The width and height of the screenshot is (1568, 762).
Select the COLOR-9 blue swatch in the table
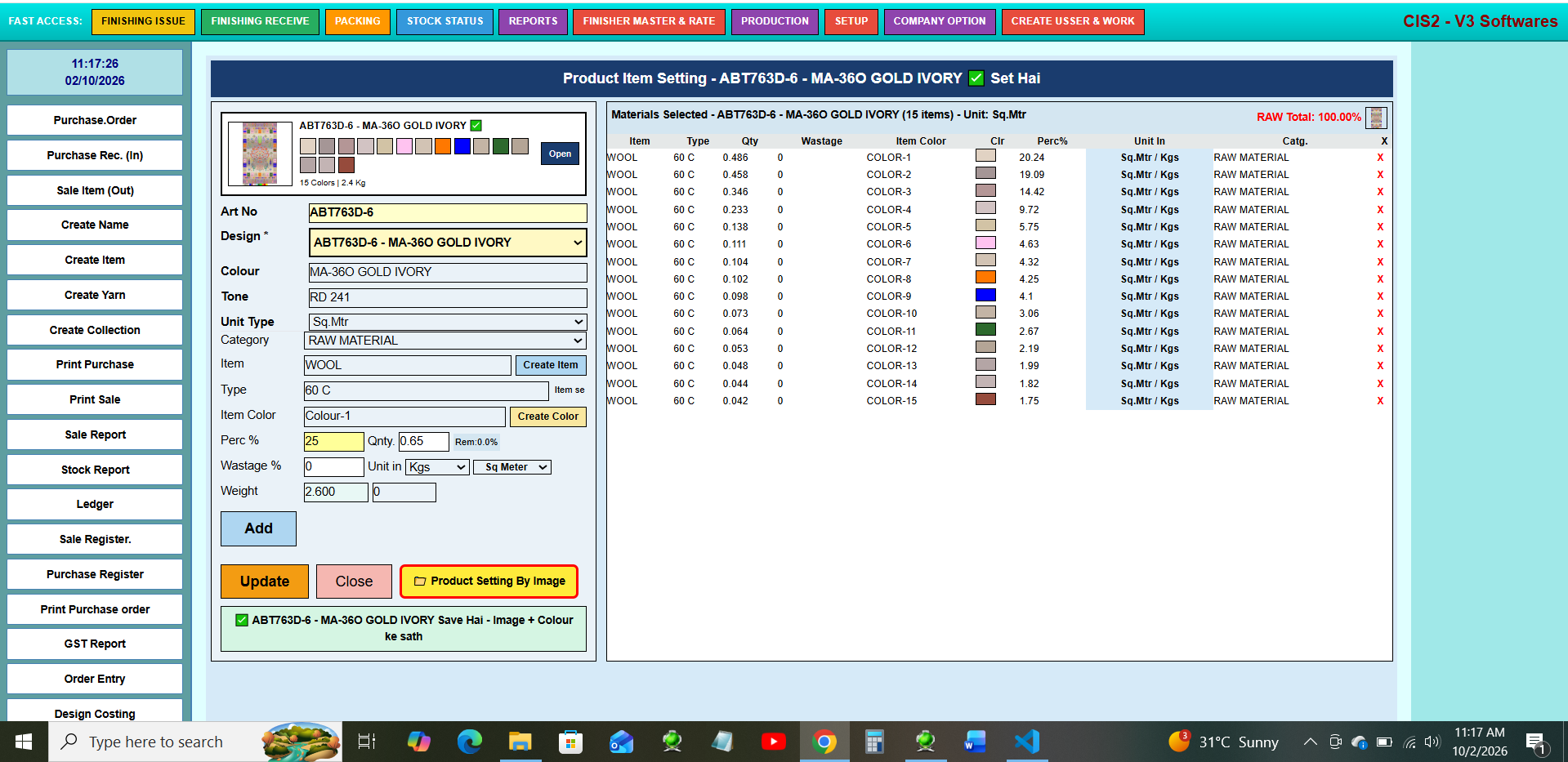(985, 295)
